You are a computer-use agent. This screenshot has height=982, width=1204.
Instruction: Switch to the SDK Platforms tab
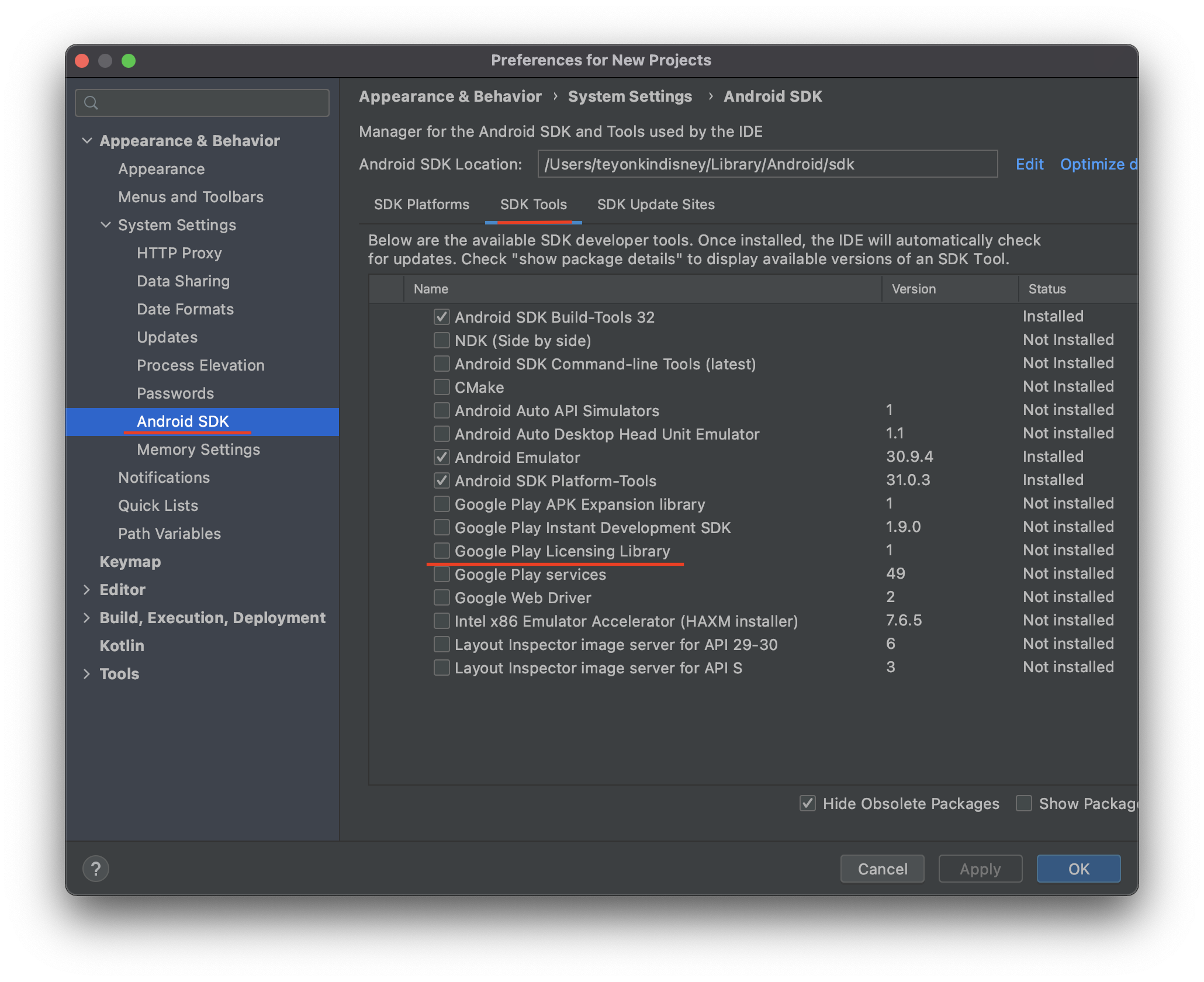tap(421, 205)
